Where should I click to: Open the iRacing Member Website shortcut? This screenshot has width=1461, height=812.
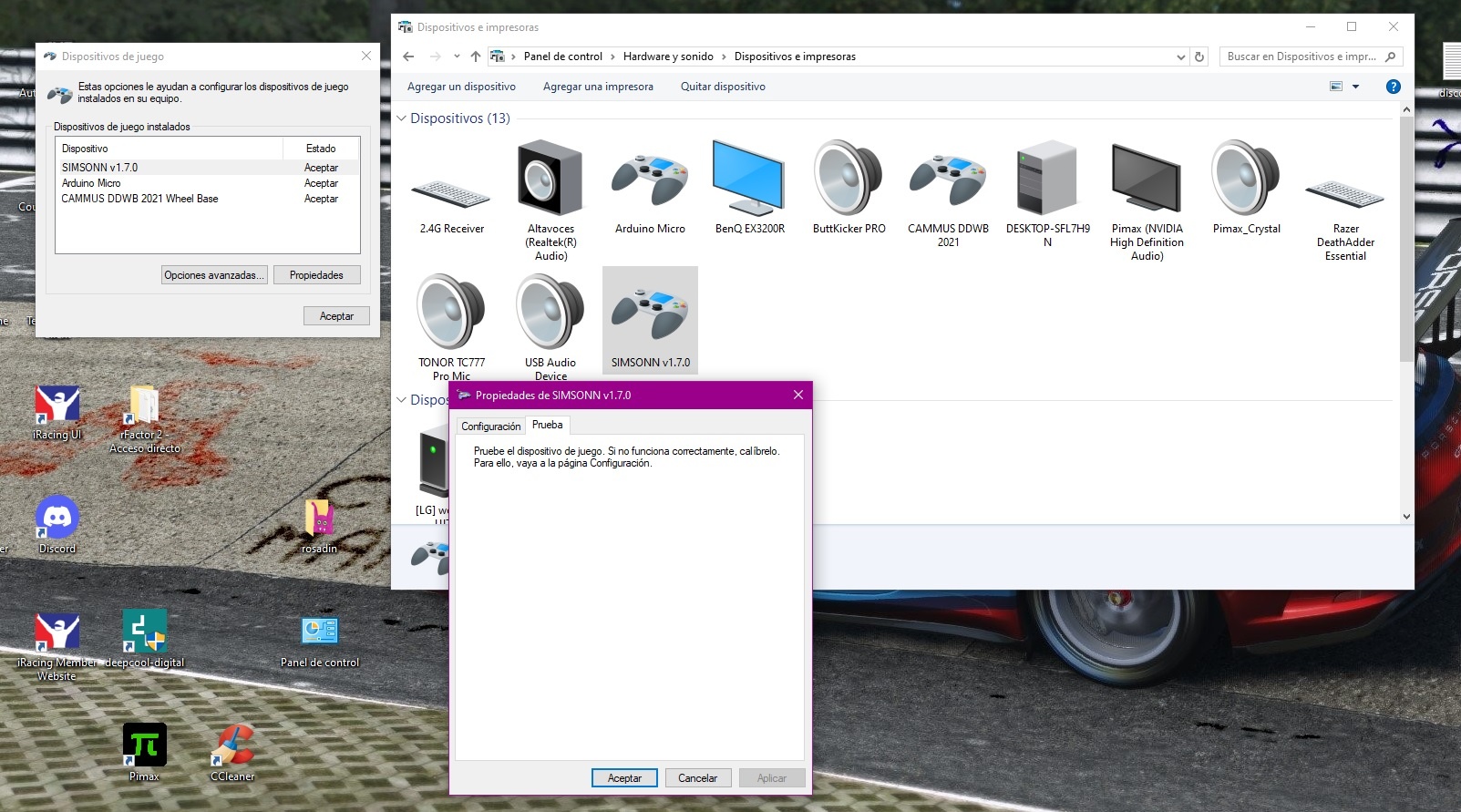pyautogui.click(x=57, y=645)
